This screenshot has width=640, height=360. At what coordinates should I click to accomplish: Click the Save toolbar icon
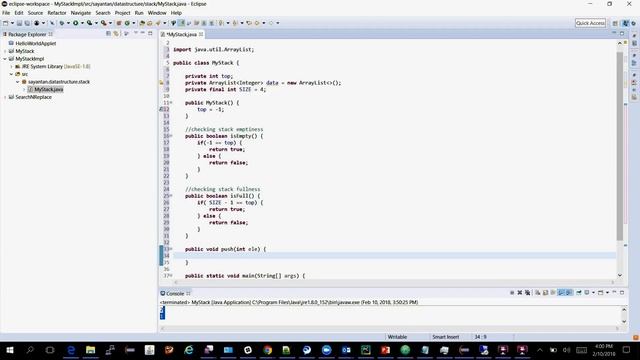click(x=19, y=23)
